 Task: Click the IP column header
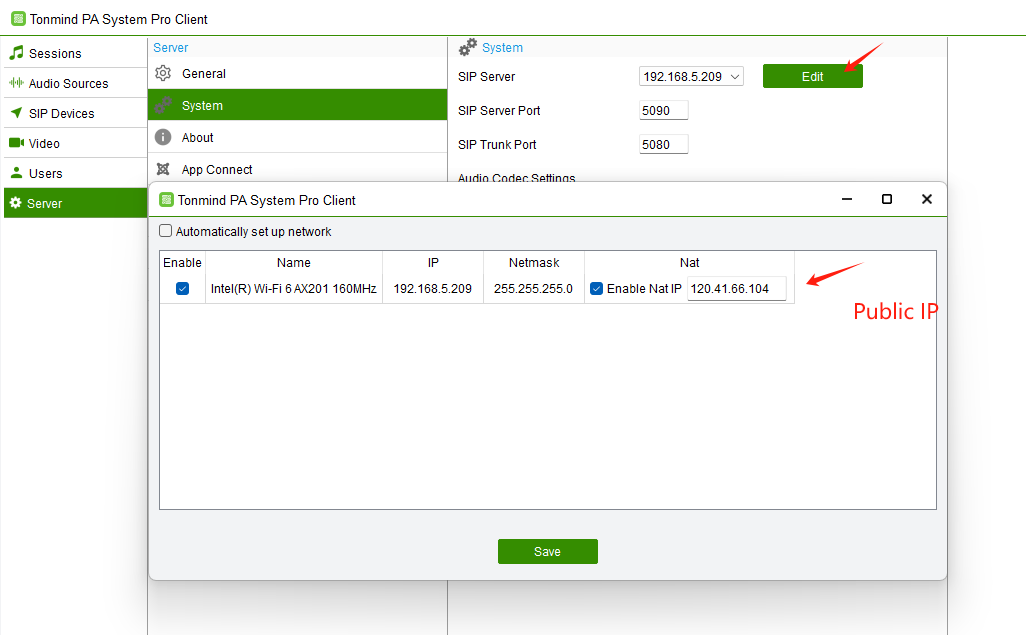pos(433,263)
